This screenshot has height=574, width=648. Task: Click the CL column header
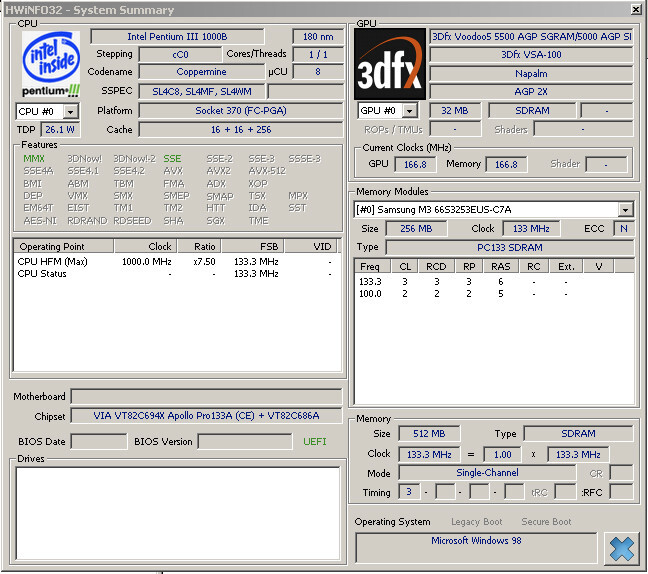click(405, 267)
